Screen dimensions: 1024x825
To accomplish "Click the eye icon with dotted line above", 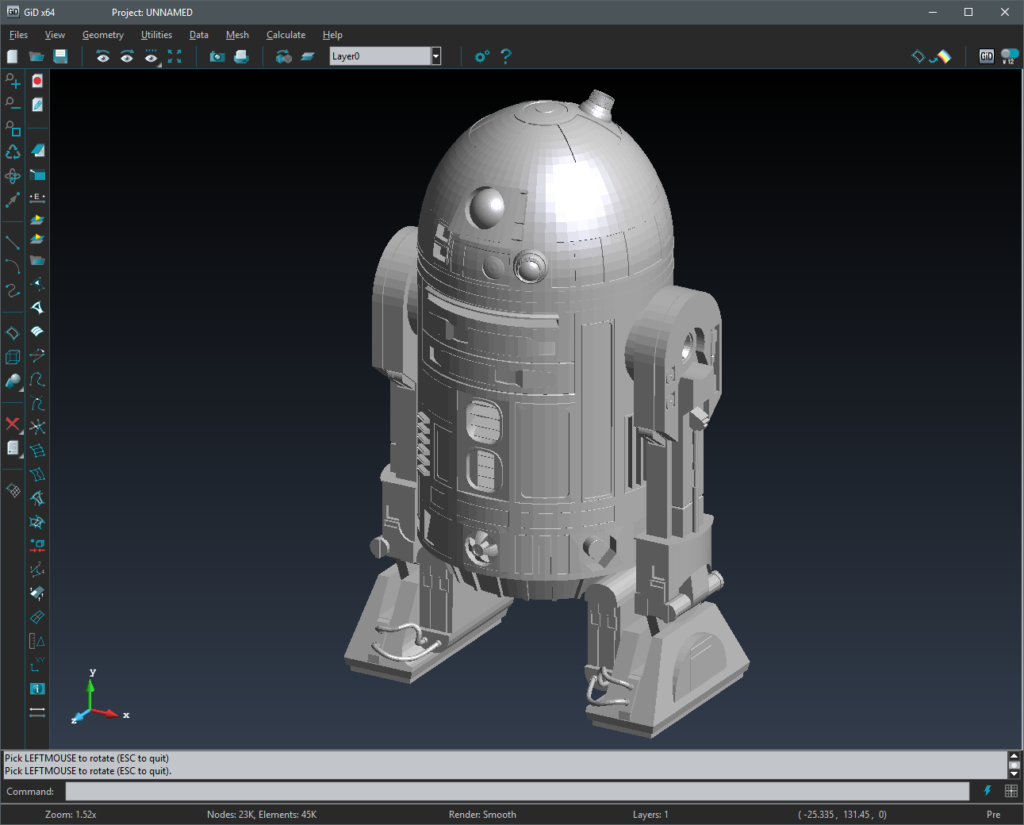I will point(151,57).
